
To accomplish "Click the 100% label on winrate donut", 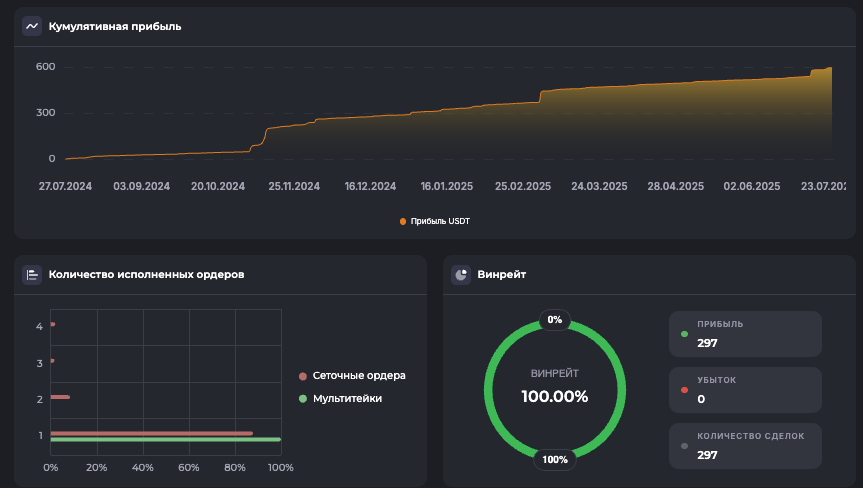I will (x=554, y=460).
